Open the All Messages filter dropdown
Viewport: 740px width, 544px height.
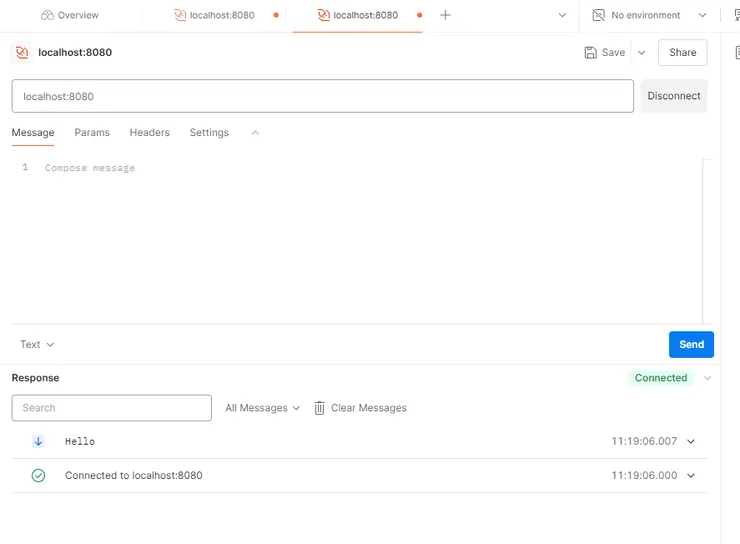coord(263,408)
